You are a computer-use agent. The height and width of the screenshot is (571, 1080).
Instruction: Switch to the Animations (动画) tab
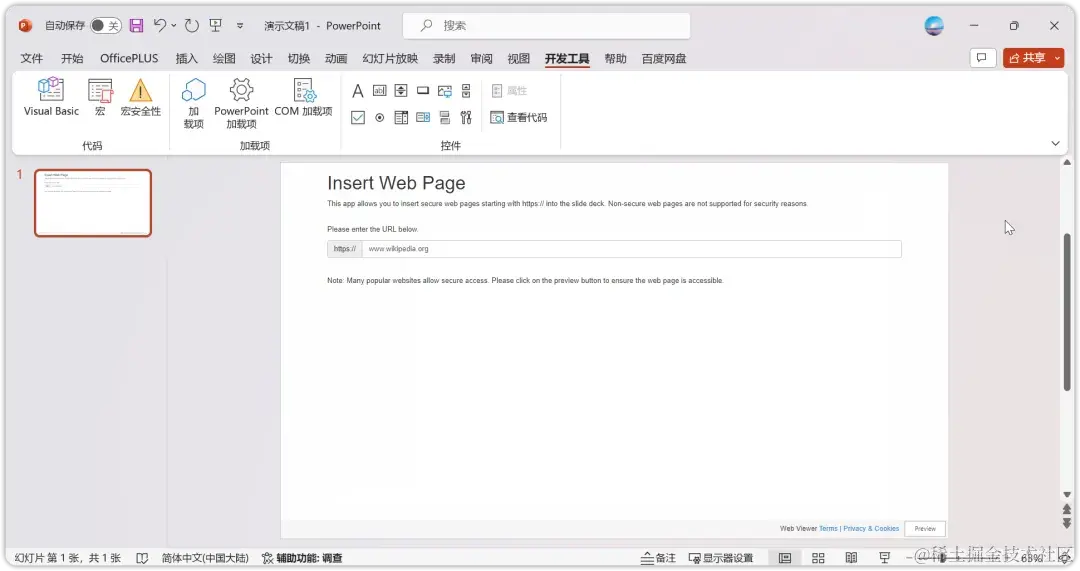pos(335,59)
